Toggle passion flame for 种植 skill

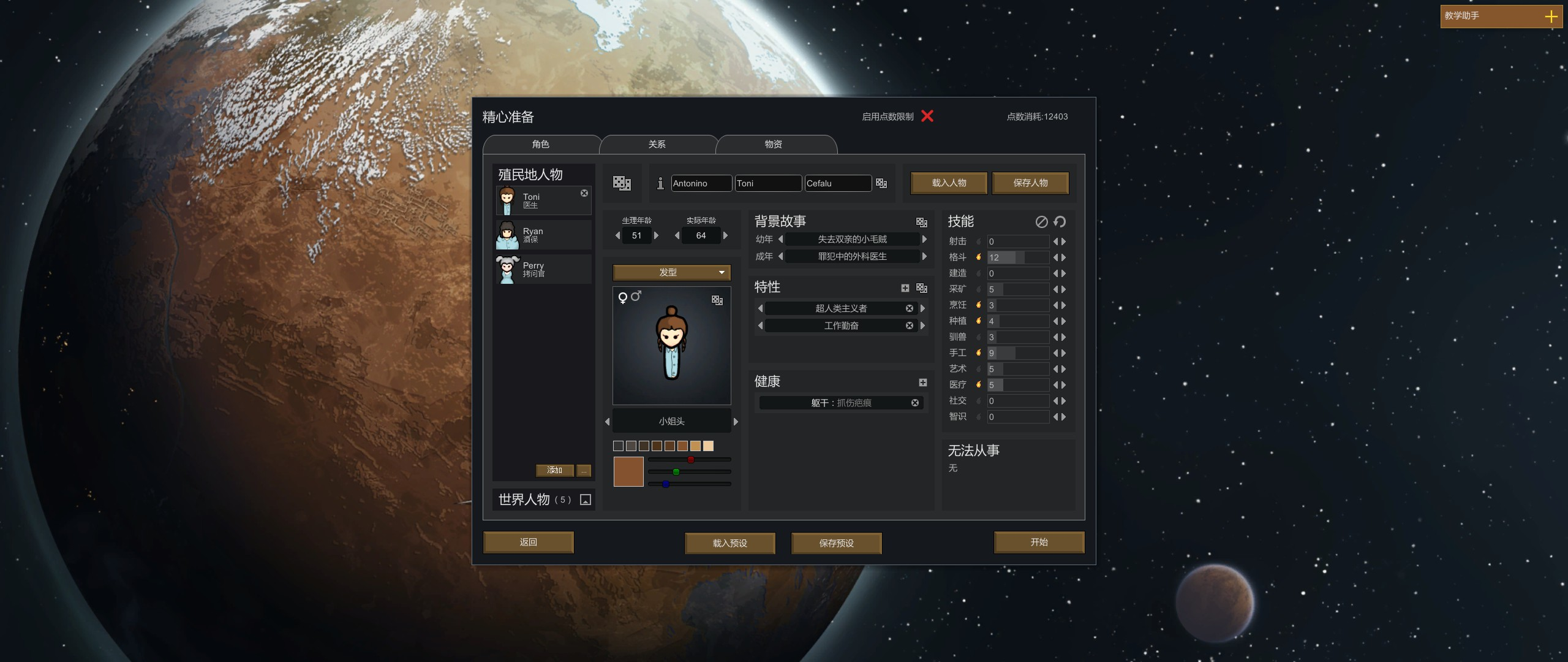979,321
